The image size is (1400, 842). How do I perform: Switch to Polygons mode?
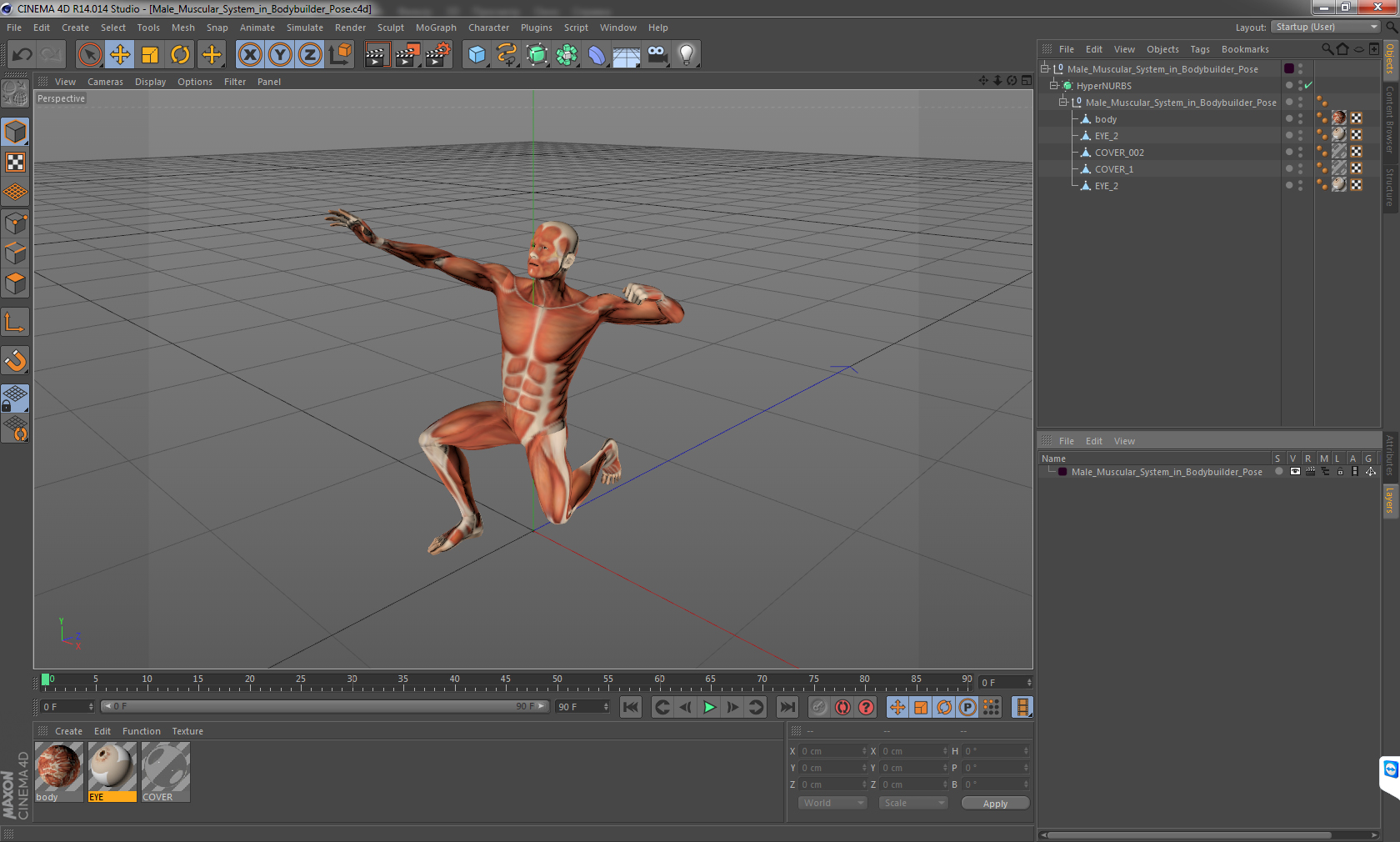pyautogui.click(x=15, y=283)
